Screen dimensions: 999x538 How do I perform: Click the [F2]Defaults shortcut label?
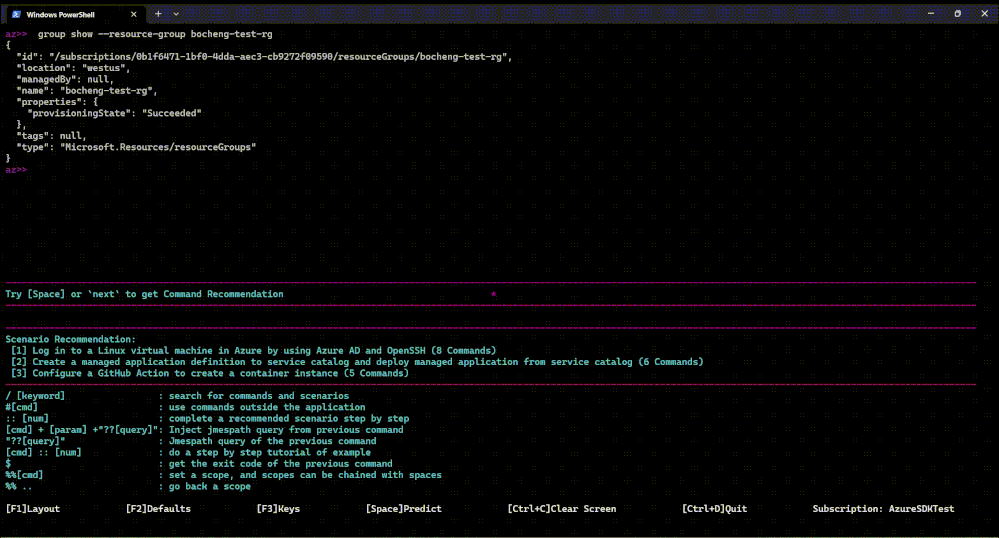pos(158,509)
